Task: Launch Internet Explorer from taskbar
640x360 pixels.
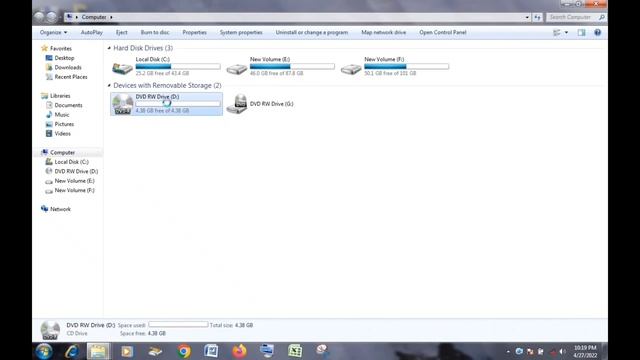Action: [72, 351]
